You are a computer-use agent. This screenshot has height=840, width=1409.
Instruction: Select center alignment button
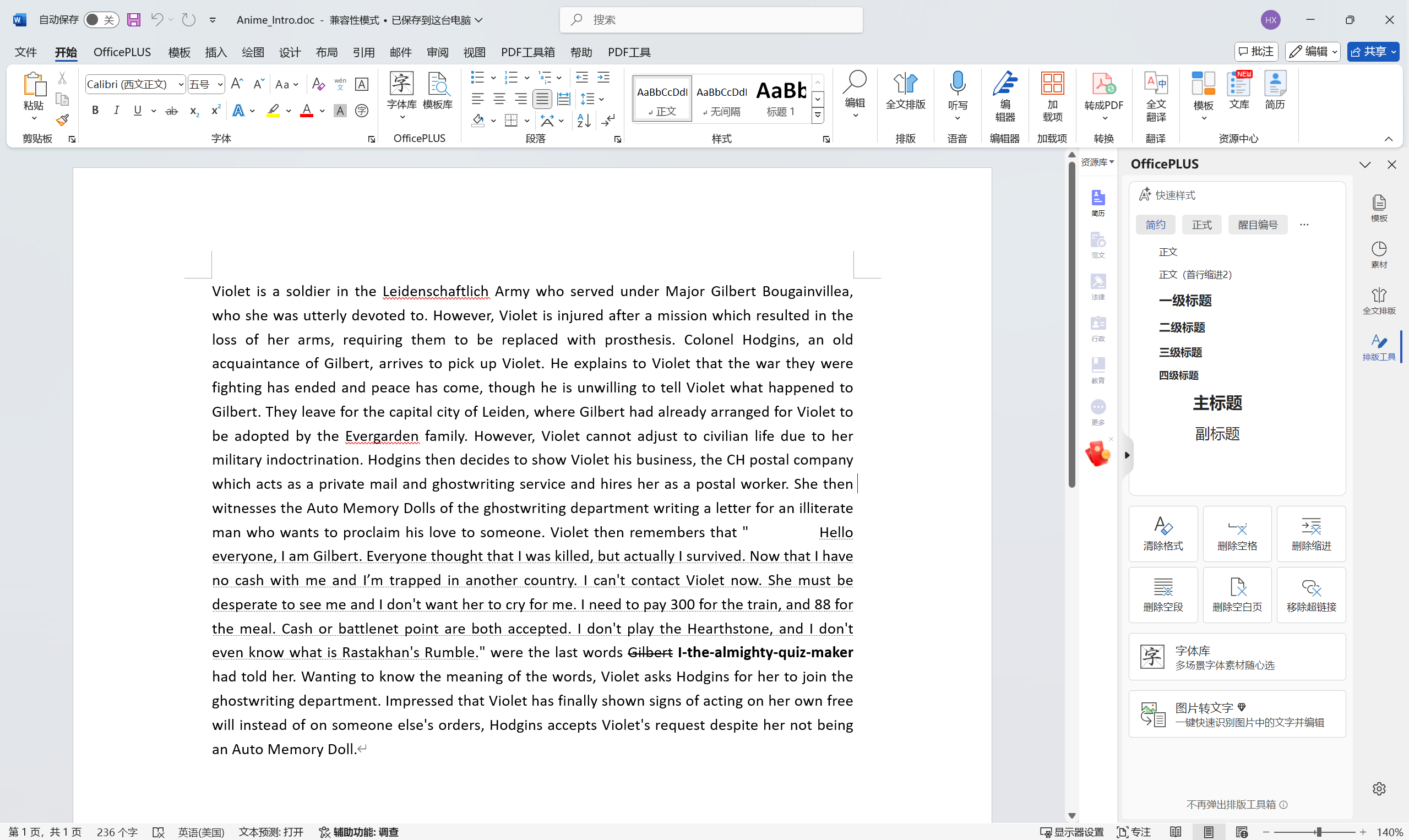pos(499,99)
